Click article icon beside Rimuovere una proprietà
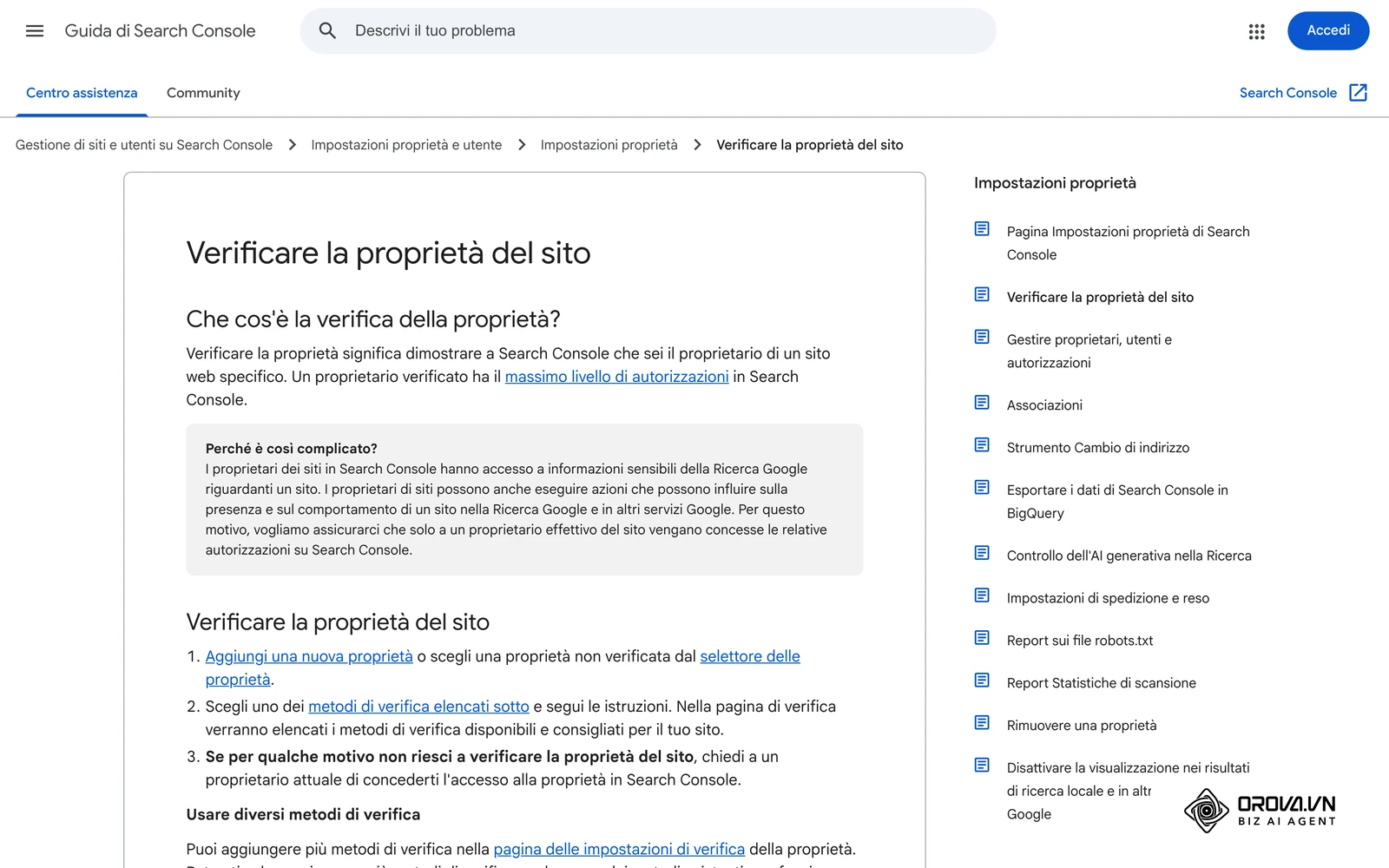 pyautogui.click(x=982, y=723)
